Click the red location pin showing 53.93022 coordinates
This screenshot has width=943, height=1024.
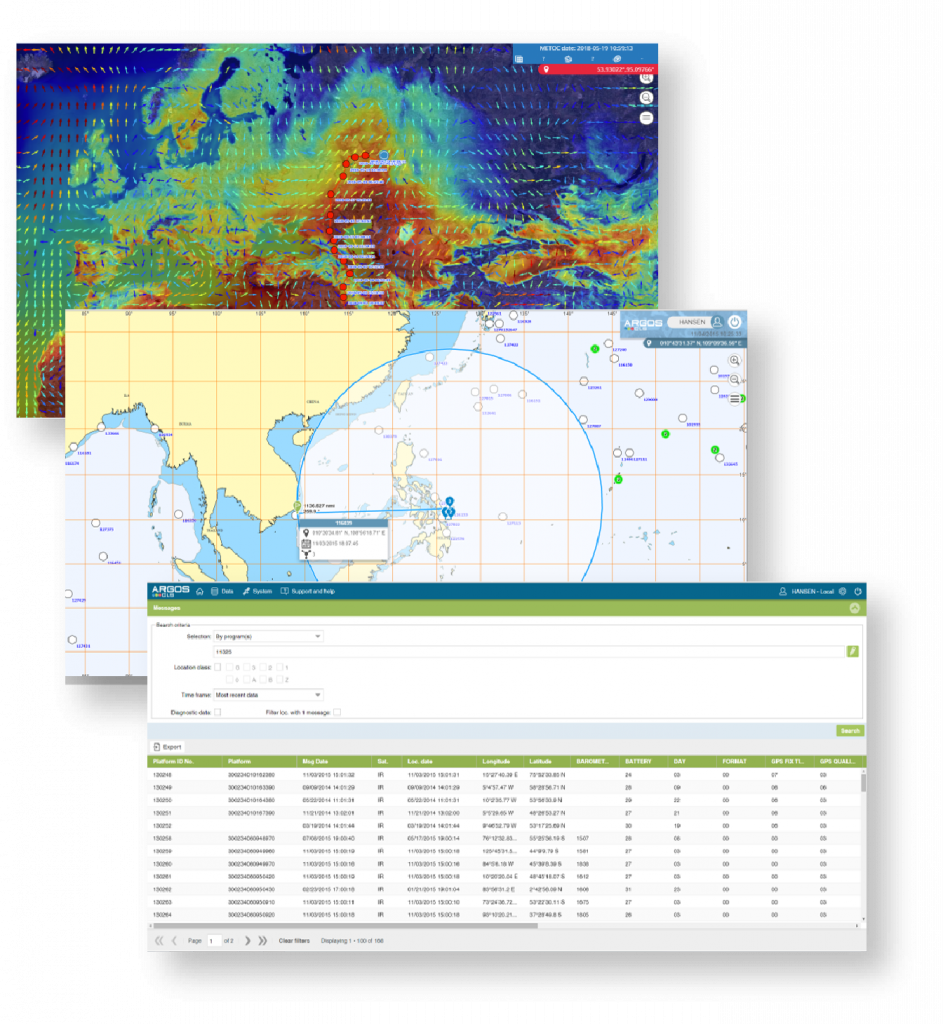point(547,70)
